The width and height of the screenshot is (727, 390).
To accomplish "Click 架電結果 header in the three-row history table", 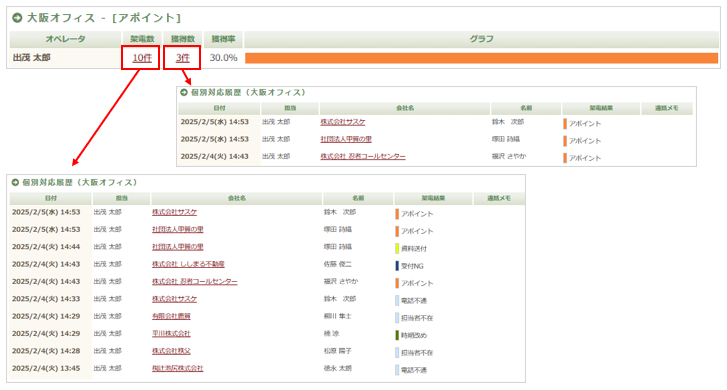I will click(x=601, y=108).
